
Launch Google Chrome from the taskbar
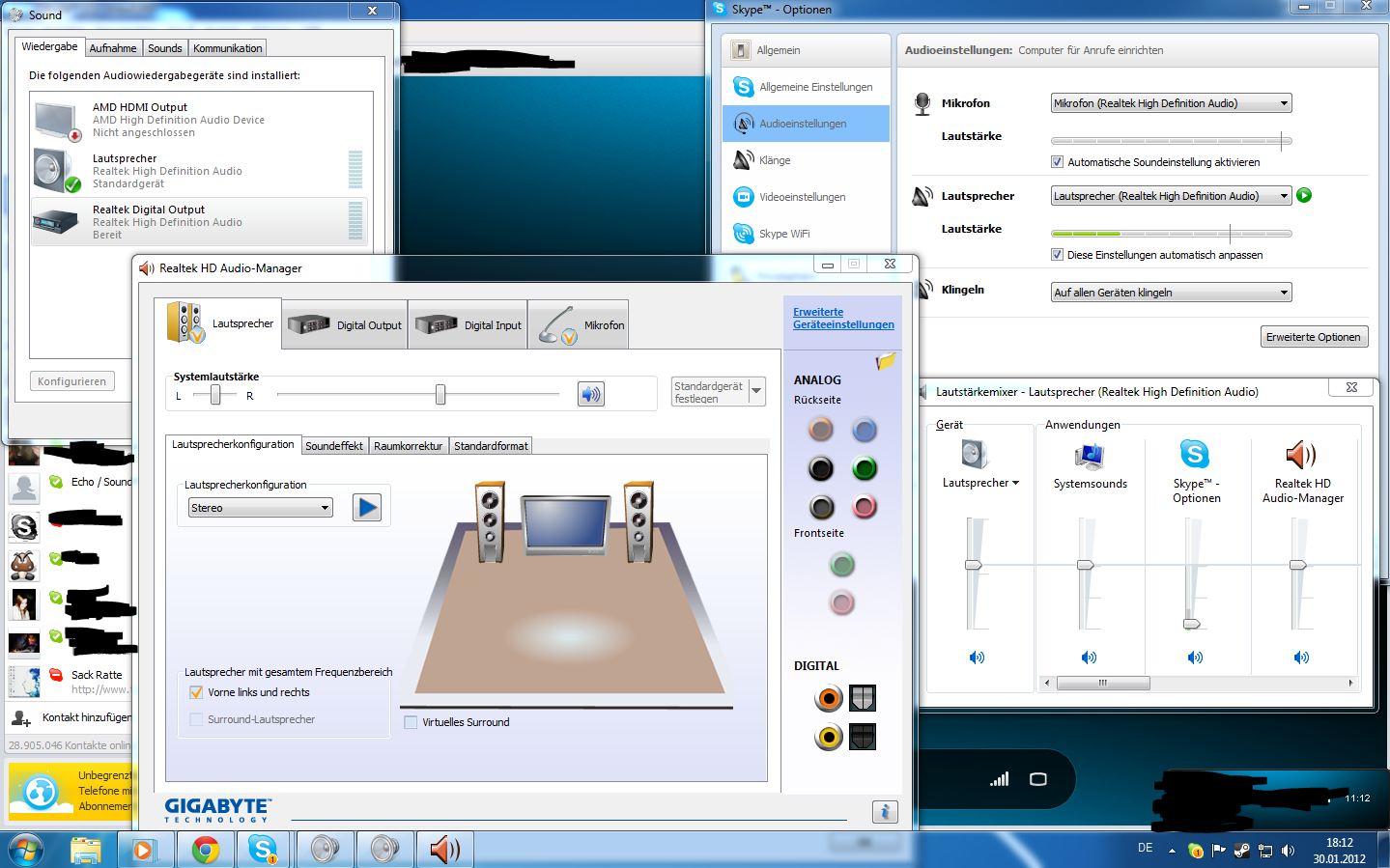[x=205, y=850]
